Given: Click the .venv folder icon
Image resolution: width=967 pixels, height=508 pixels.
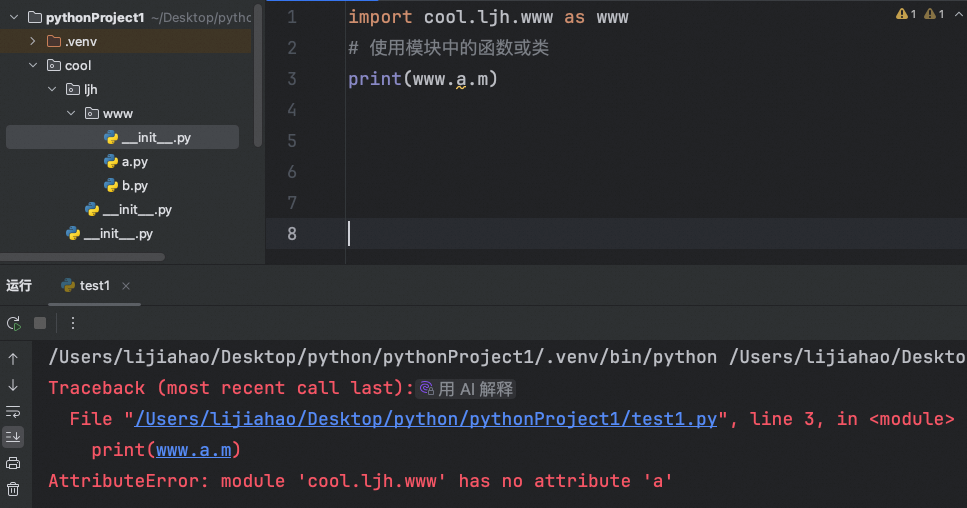Looking at the screenshot, I should 54,41.
